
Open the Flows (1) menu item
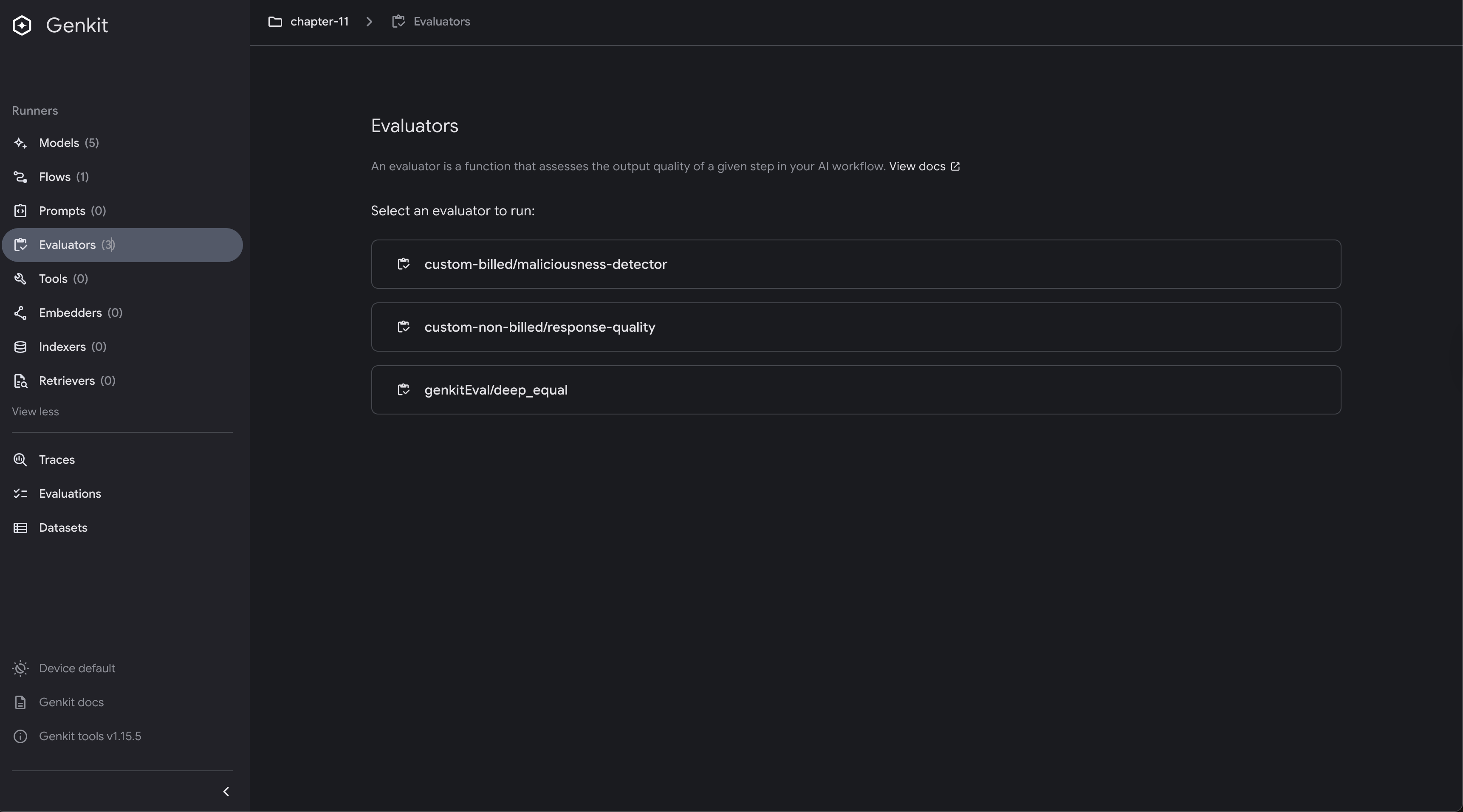pos(122,177)
